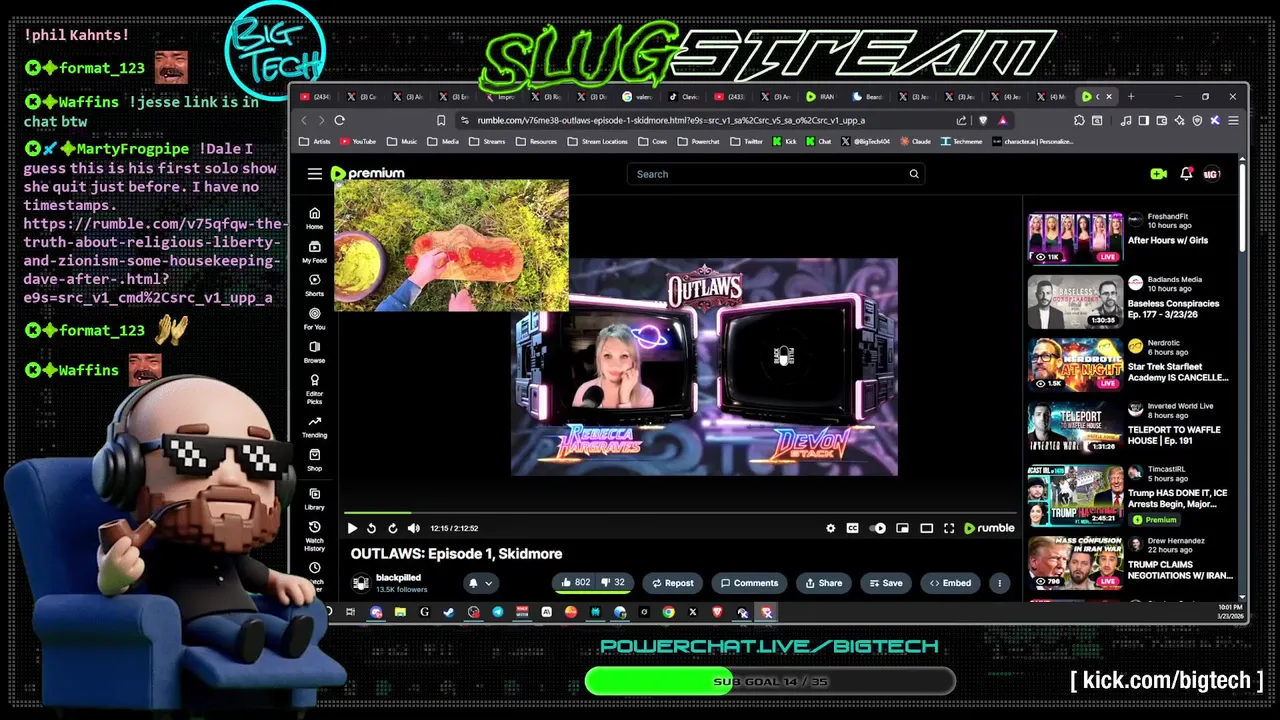Open For You in Rumble sidebar
Screen dimensions: 1280x720
(x=314, y=319)
